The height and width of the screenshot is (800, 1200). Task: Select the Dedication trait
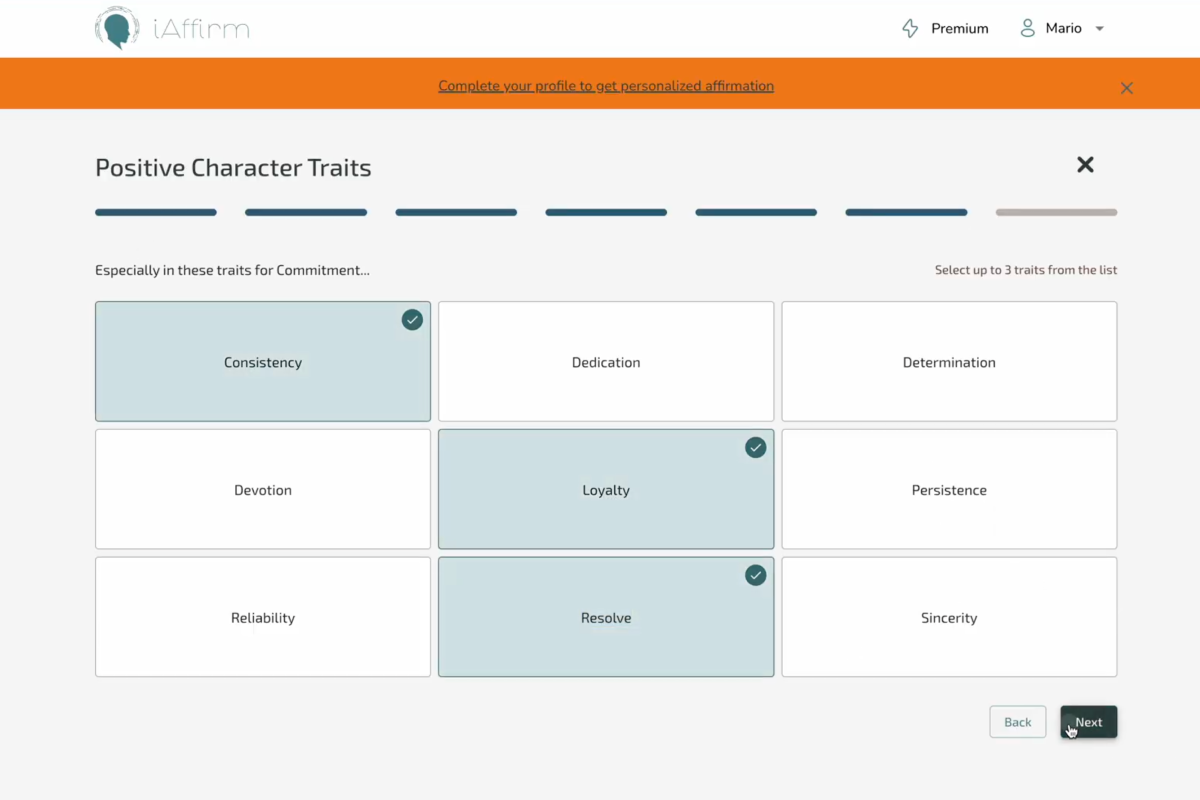(606, 361)
